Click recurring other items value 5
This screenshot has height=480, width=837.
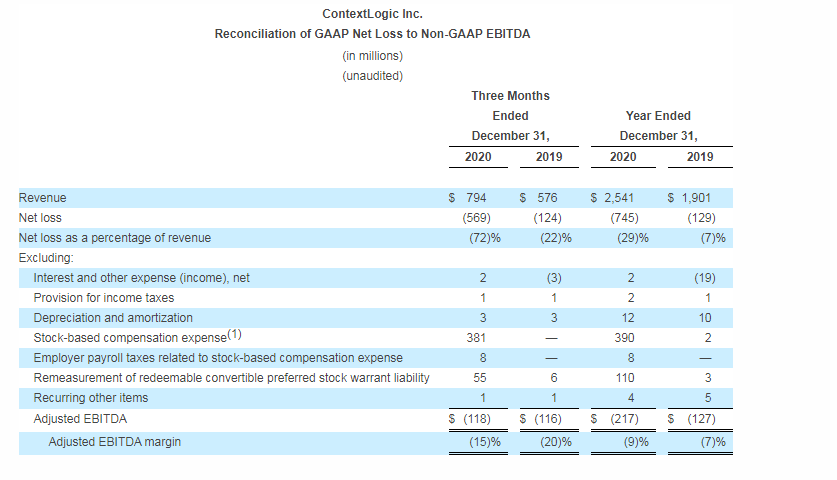click(708, 398)
